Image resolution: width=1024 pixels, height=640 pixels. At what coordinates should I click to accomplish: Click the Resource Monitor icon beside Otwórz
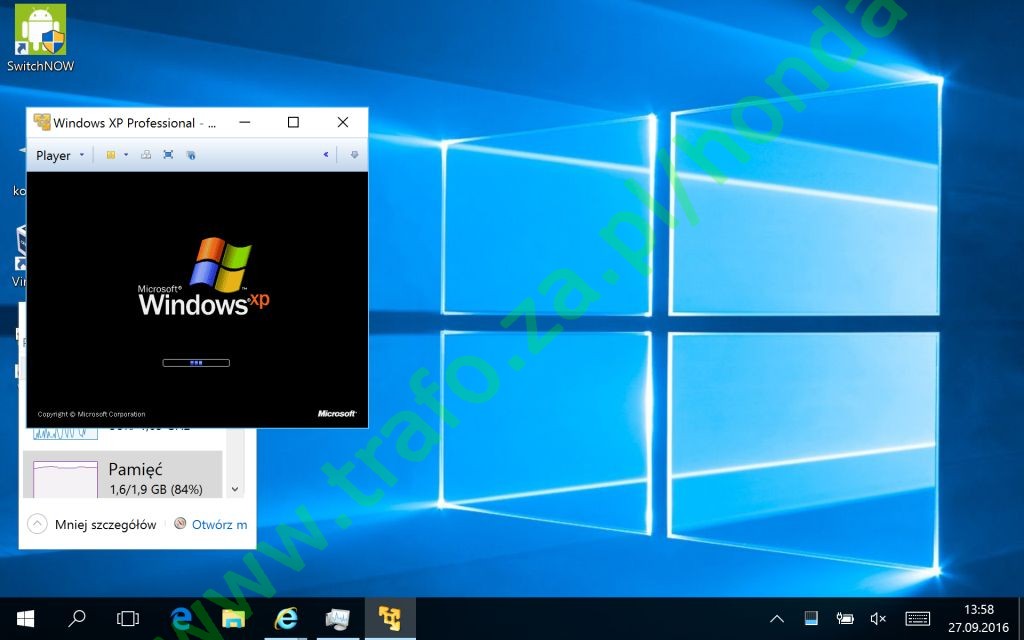(180, 523)
